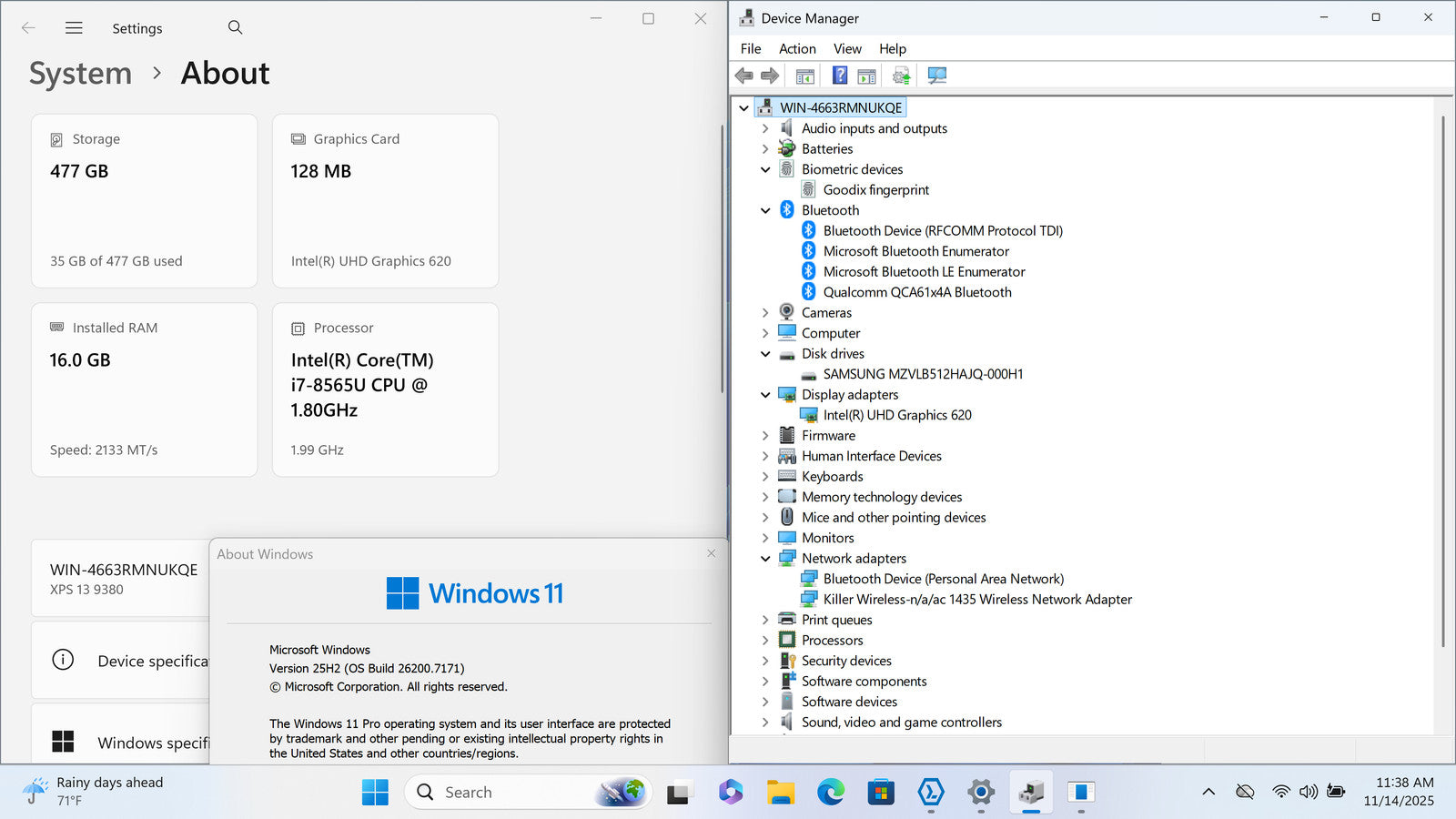Expand the Cameras device category
This screenshot has width=1456, height=819.
click(x=765, y=313)
